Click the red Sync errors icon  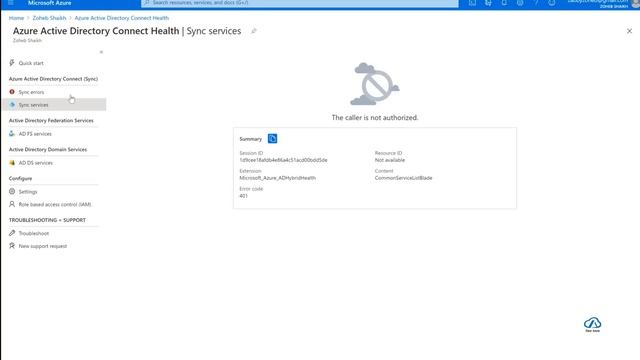tap(12, 92)
